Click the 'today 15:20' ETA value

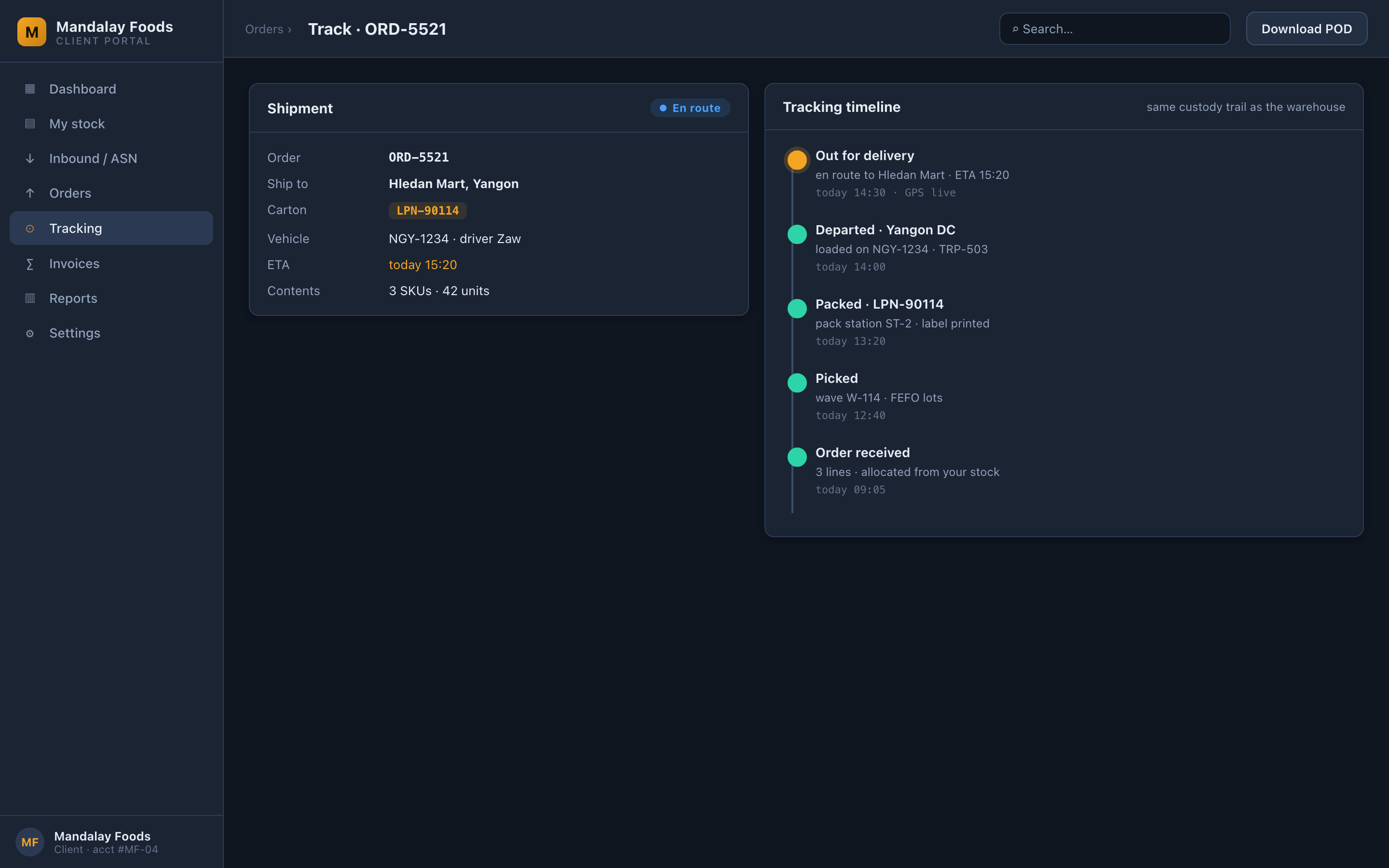(x=422, y=265)
